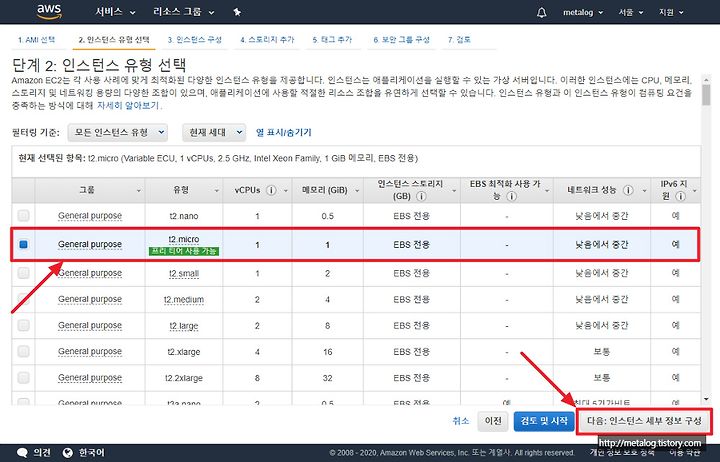Click the 이전 previous button
Image resolution: width=720 pixels, height=462 pixels.
pyautogui.click(x=493, y=421)
